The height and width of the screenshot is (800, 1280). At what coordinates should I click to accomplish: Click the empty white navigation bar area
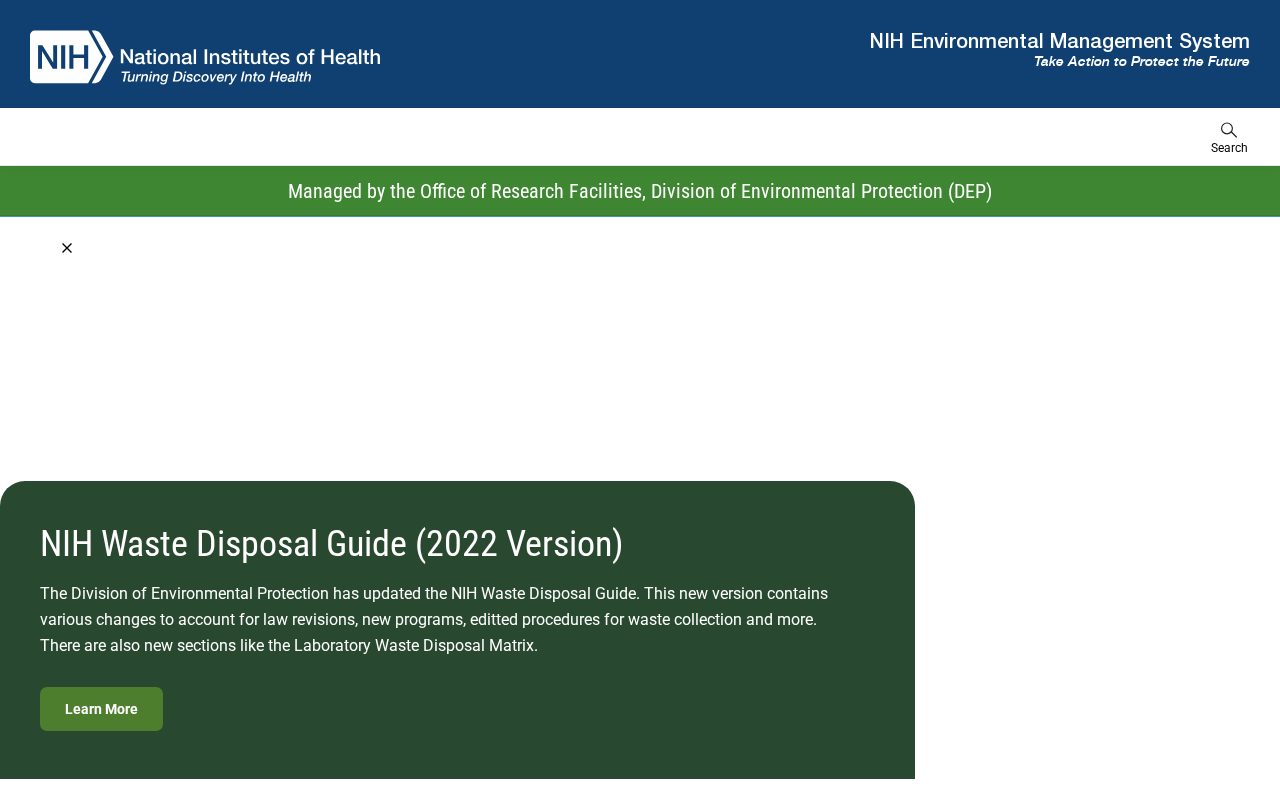600,137
